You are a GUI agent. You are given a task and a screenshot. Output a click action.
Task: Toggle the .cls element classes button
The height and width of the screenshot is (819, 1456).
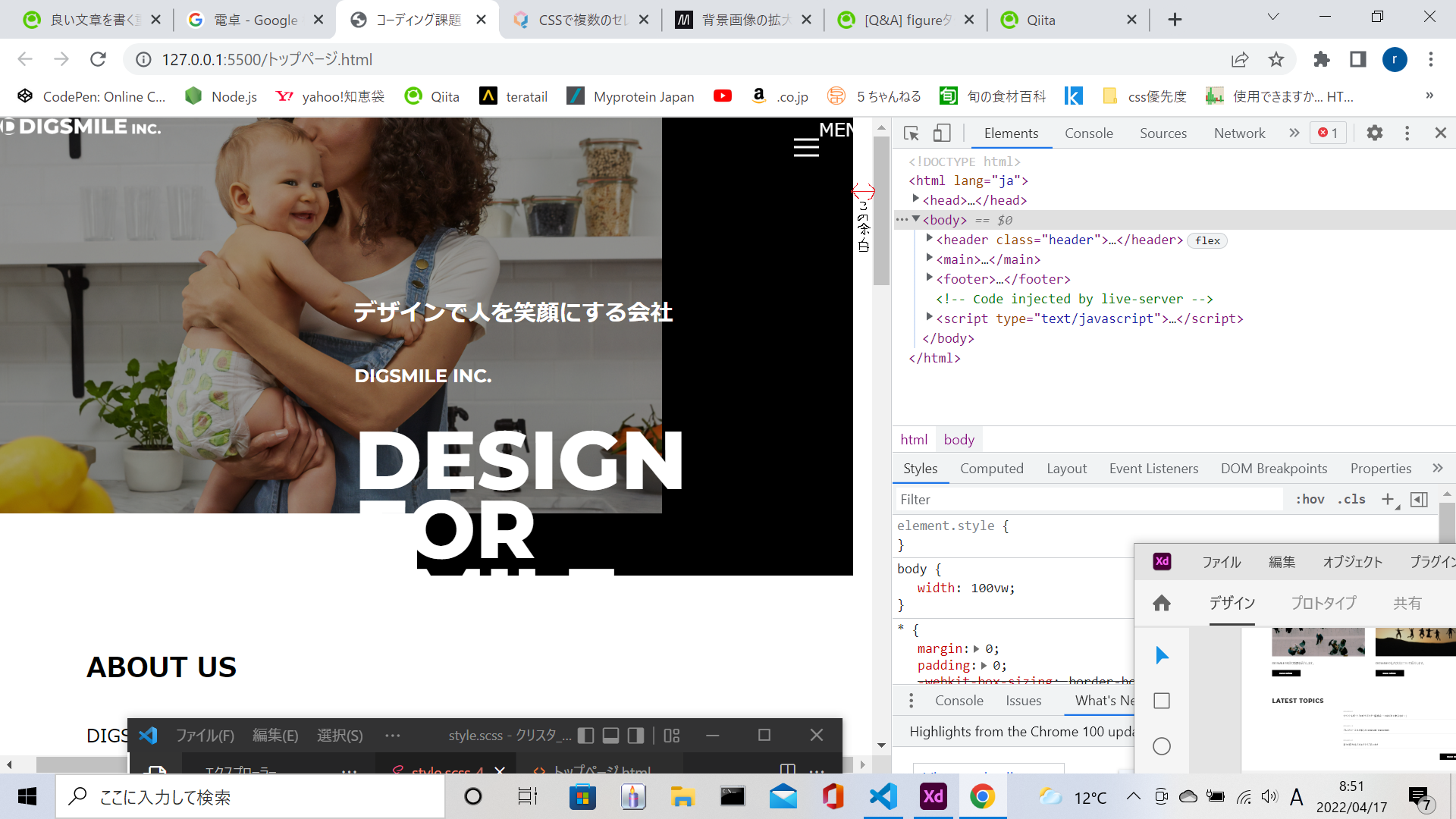1351,499
